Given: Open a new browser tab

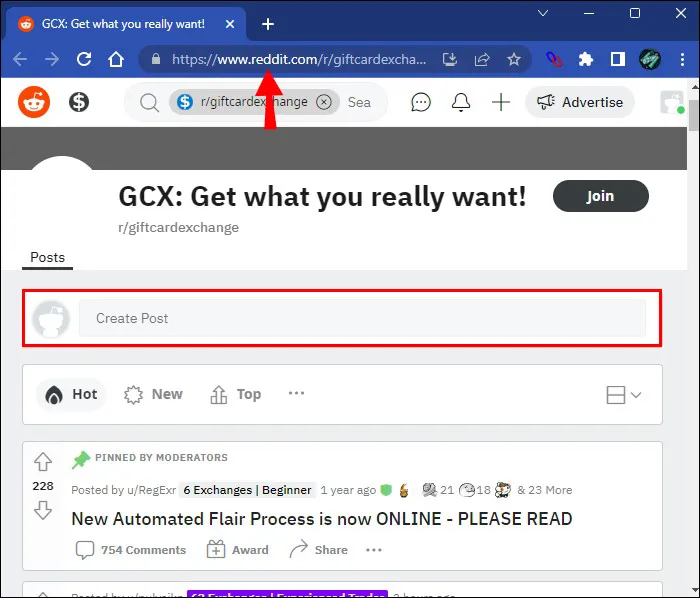Looking at the screenshot, I should pyautogui.click(x=268, y=24).
